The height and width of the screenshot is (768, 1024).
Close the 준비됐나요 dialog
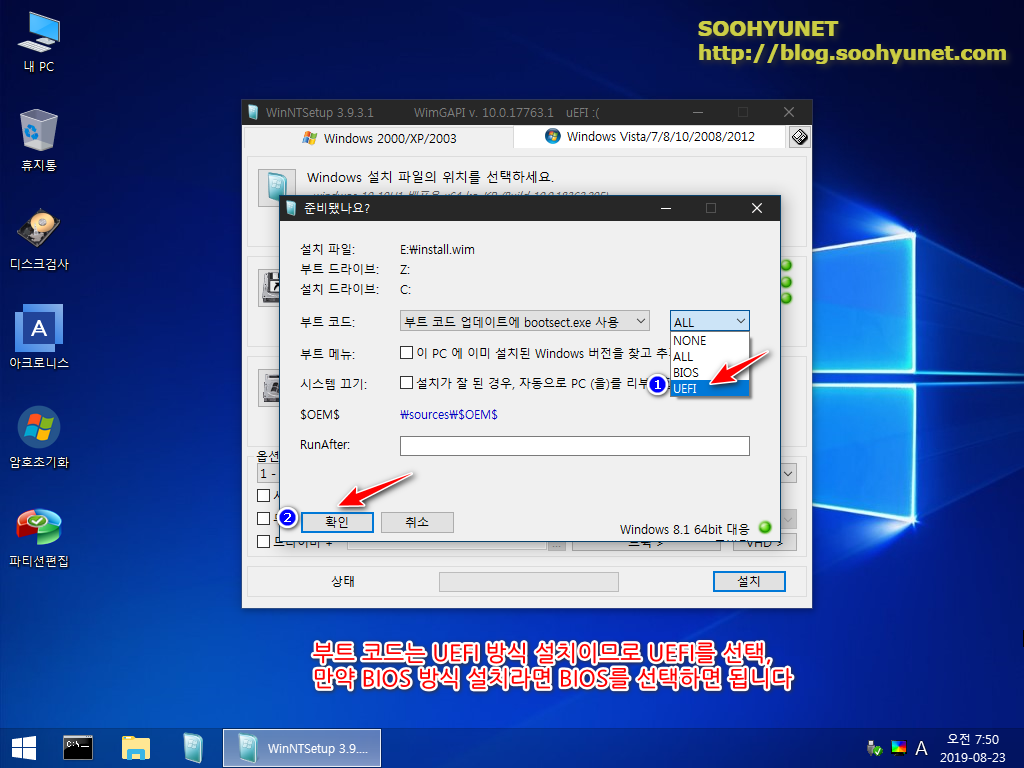tap(757, 208)
